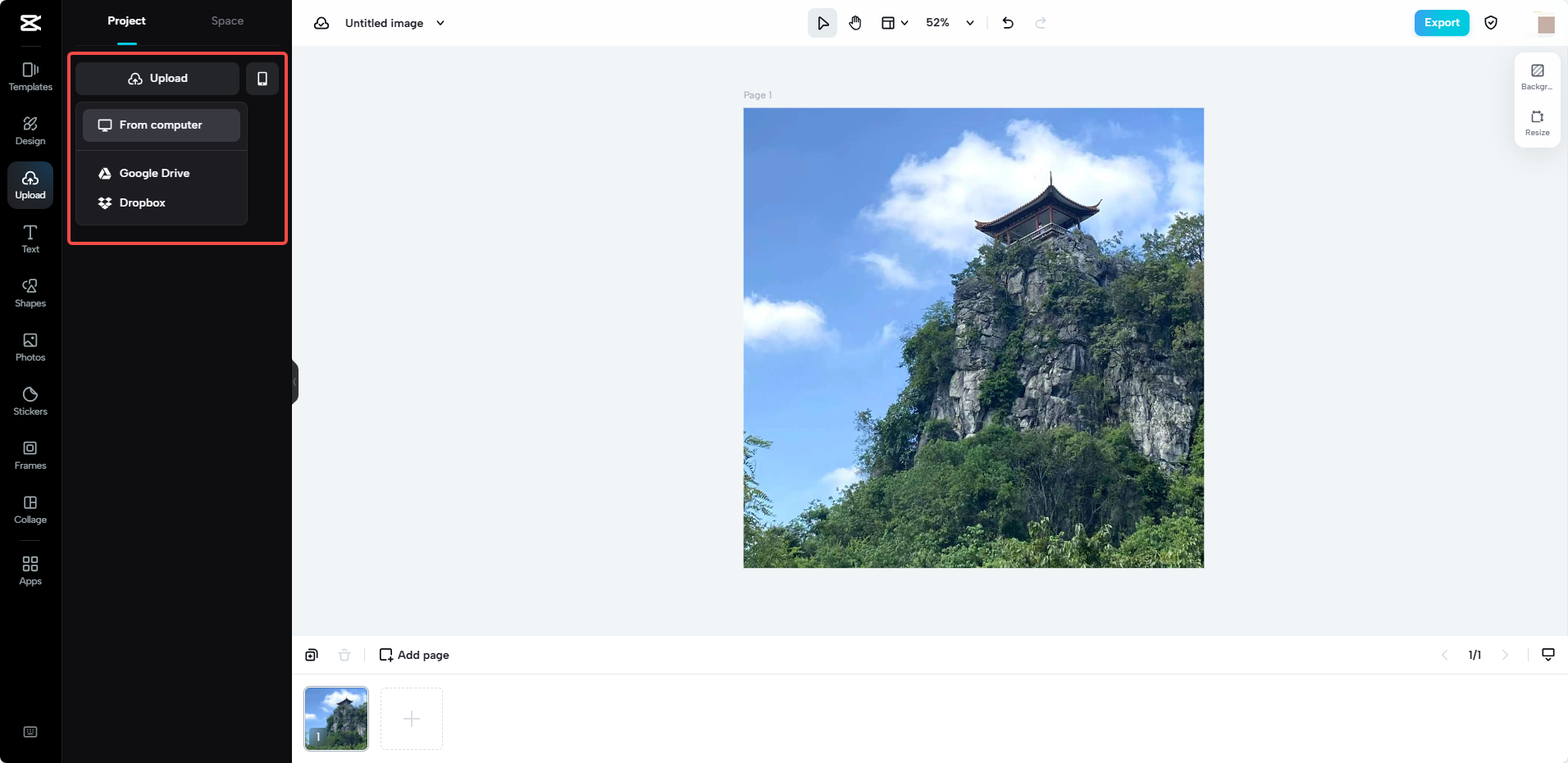Switch to the Space tab
This screenshot has height=763, width=1568.
point(226,20)
